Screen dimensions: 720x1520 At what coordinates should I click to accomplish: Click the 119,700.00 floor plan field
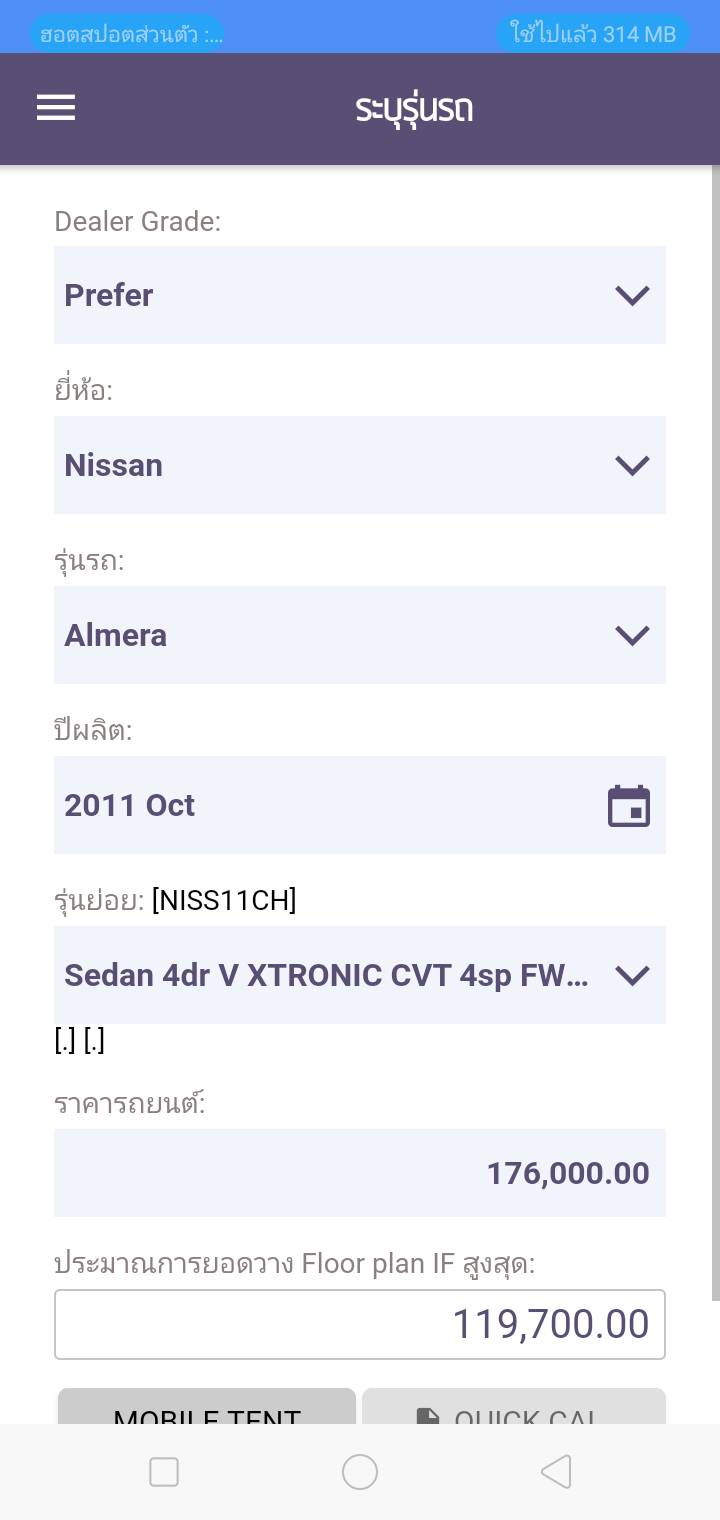click(x=360, y=1324)
